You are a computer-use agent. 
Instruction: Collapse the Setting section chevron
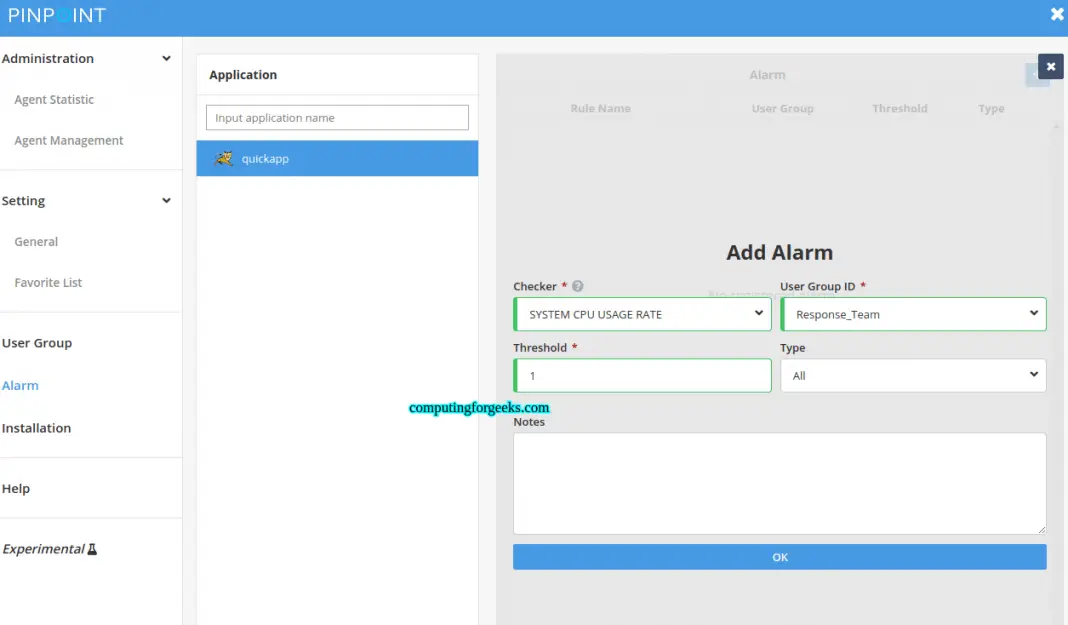165,200
